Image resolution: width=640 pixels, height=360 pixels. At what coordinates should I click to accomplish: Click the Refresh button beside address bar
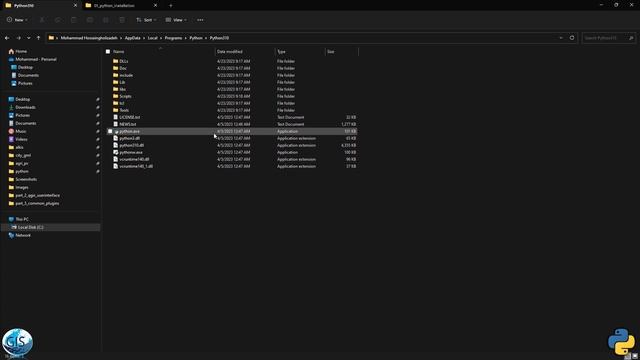coord(572,38)
